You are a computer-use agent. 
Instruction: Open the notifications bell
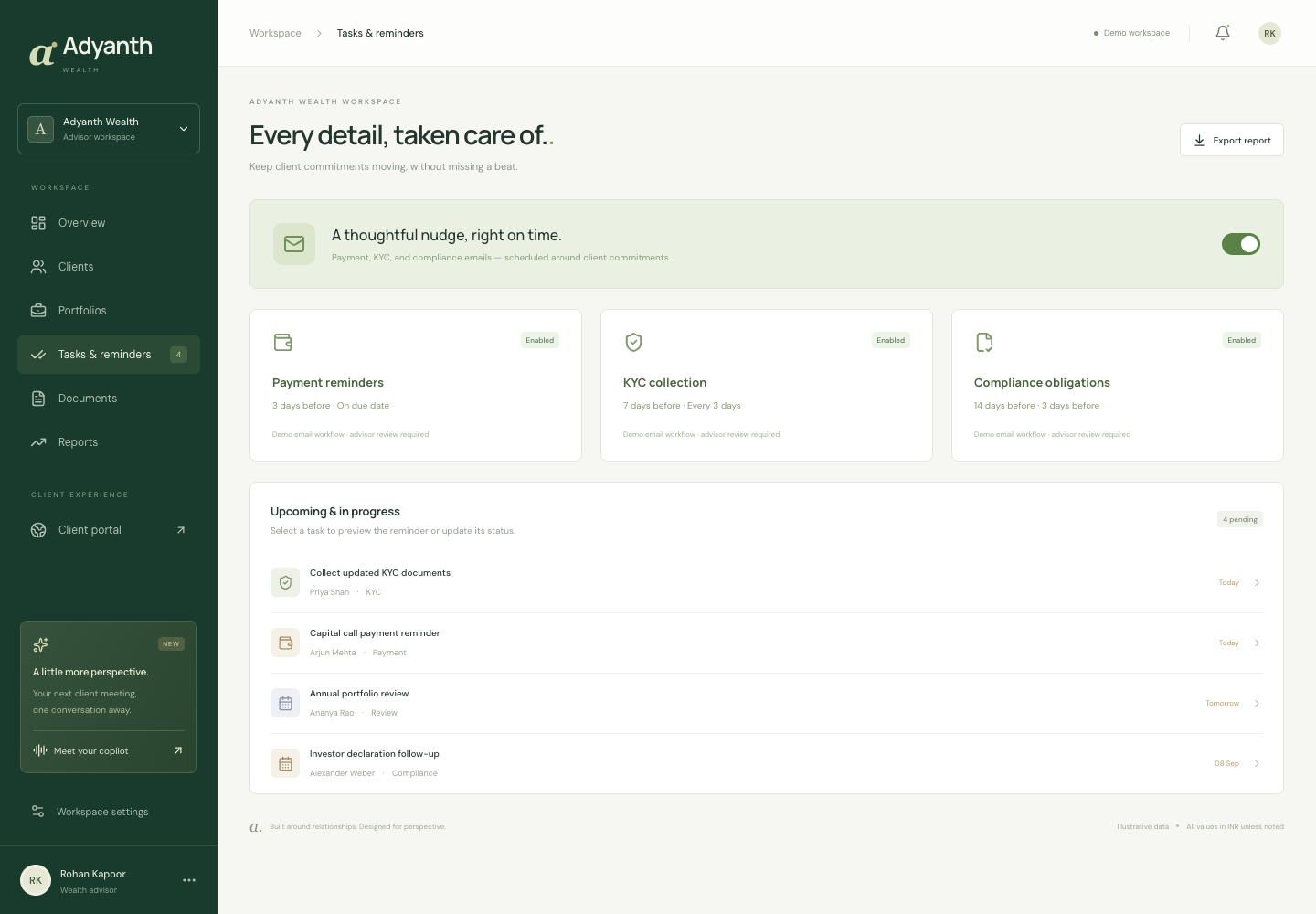coord(1223,33)
